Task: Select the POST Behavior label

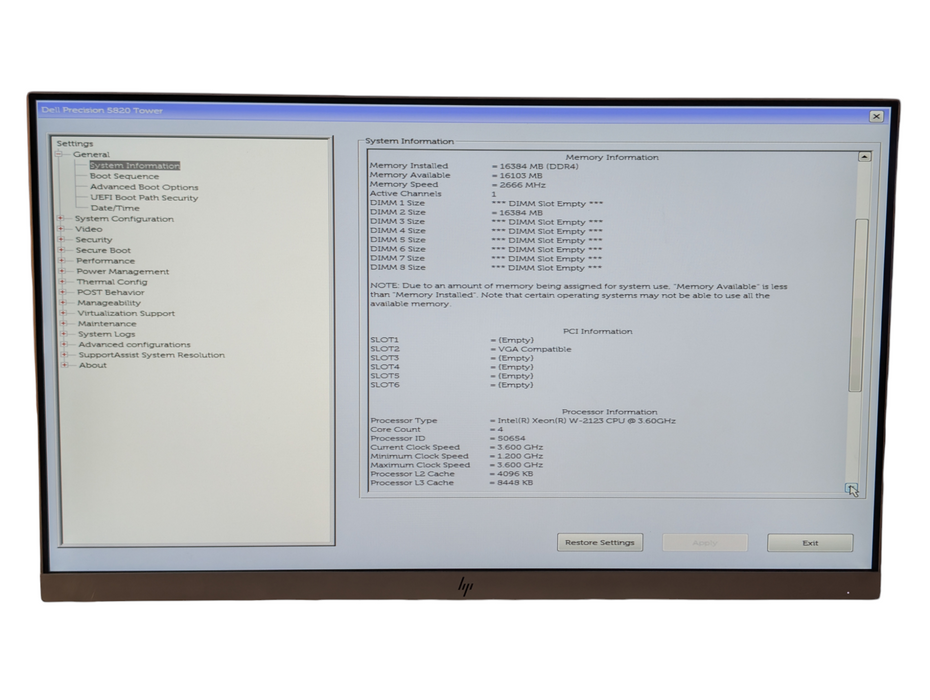Action: click(111, 292)
